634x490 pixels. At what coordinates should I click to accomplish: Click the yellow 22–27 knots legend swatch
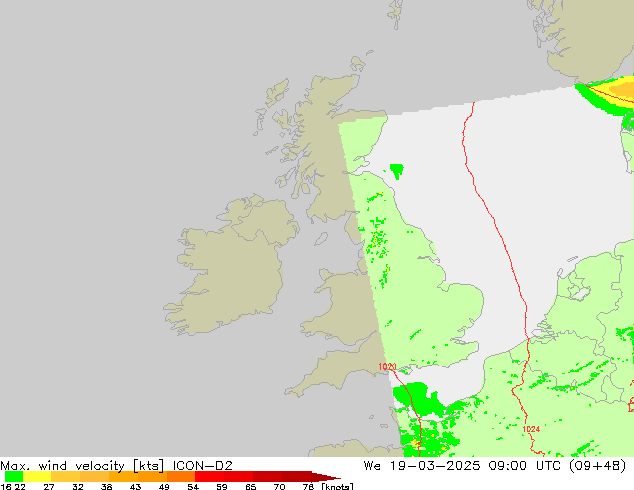point(37,477)
